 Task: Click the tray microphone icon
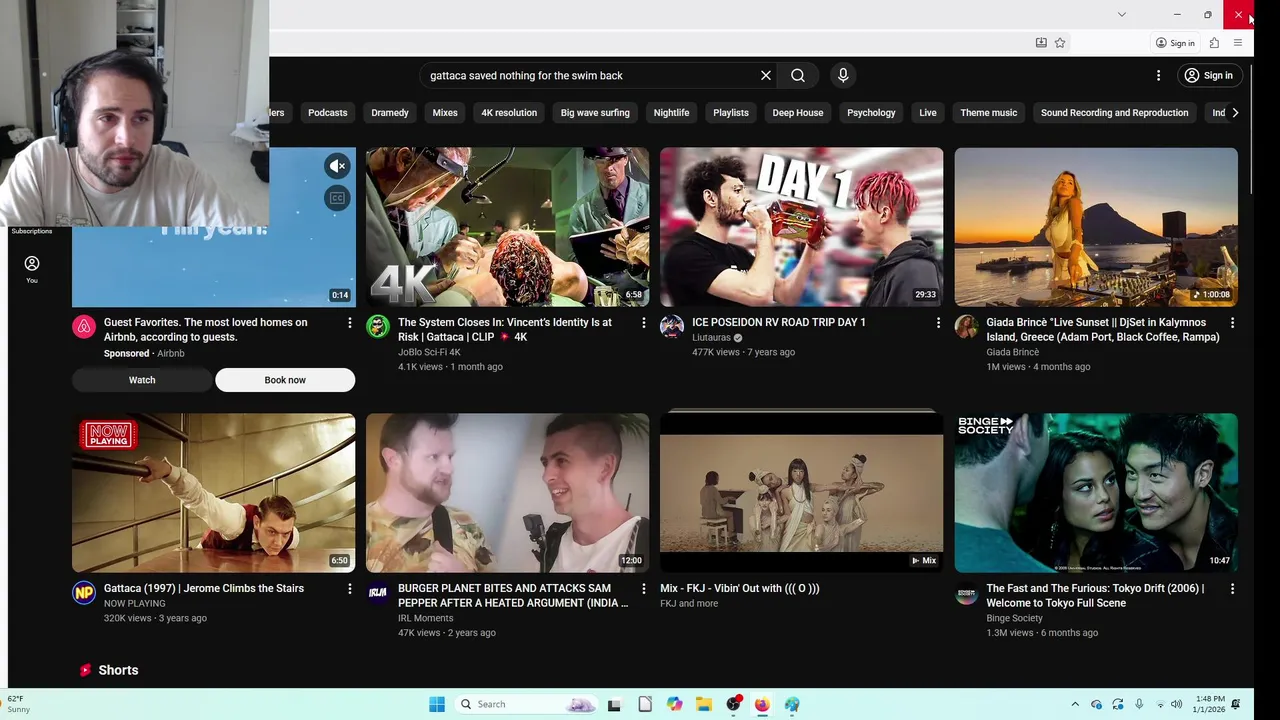[1139, 704]
